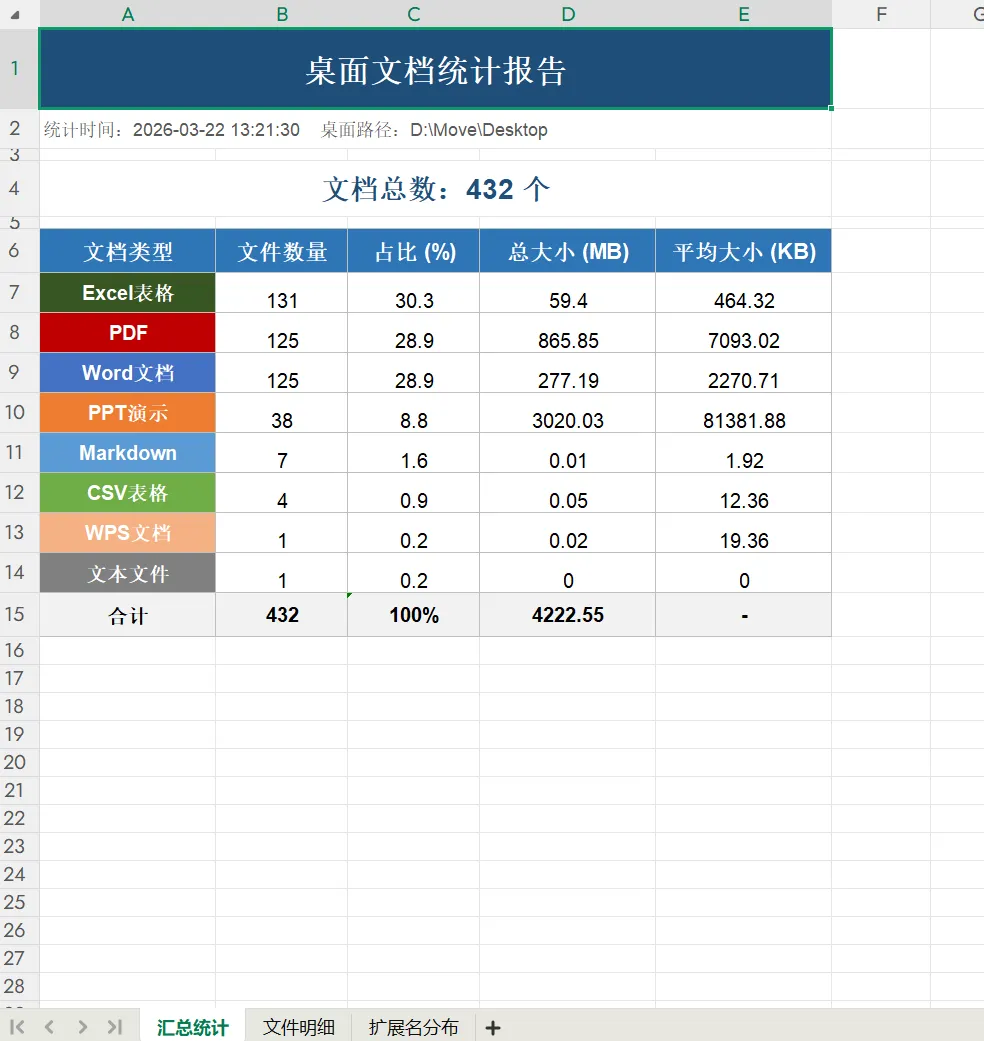Switch to the 扩展名分布 sheet tab
The height and width of the screenshot is (1041, 984).
point(413,1026)
